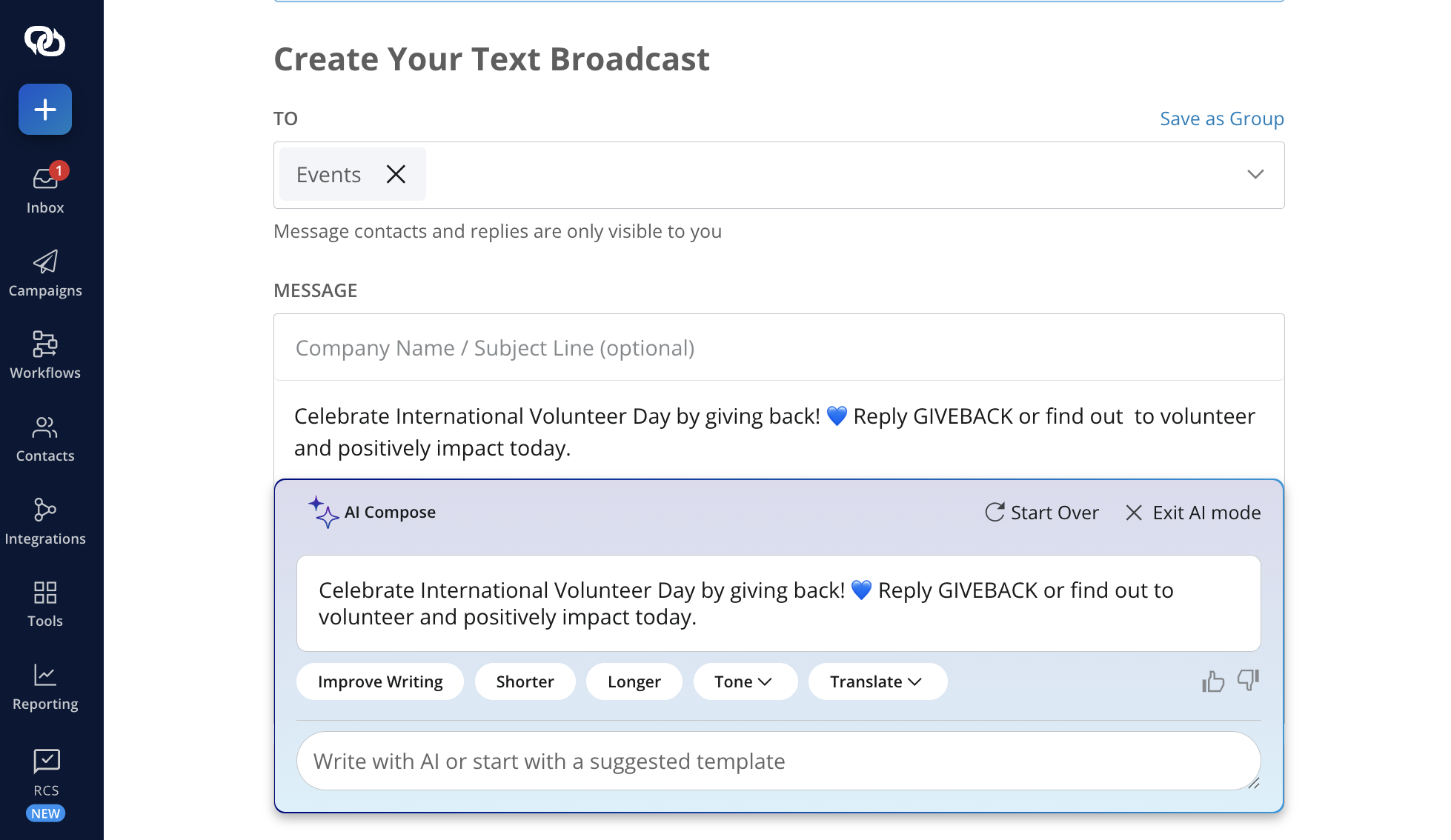
Task: Click the Improve Writing button
Action: coord(379,681)
